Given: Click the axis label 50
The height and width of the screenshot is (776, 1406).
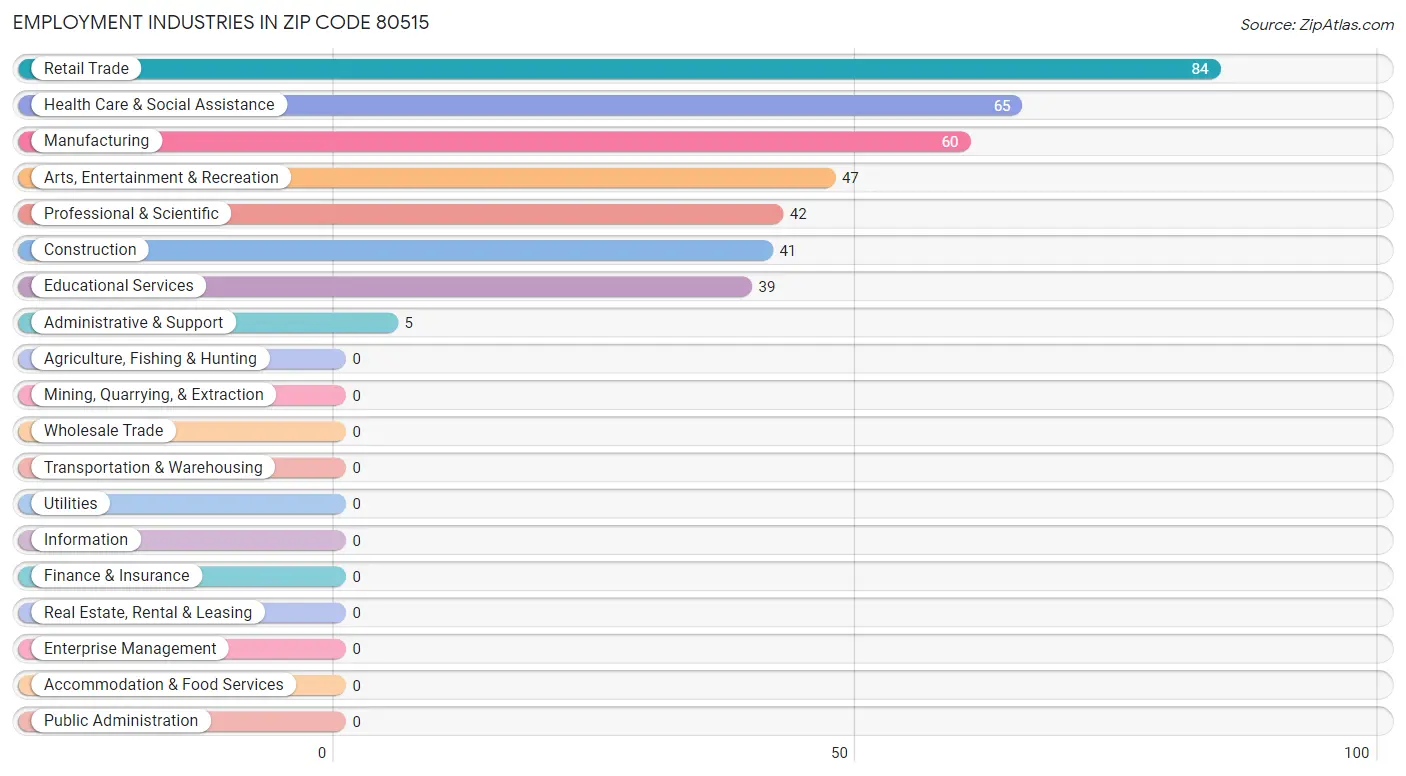Looking at the screenshot, I should tap(840, 753).
